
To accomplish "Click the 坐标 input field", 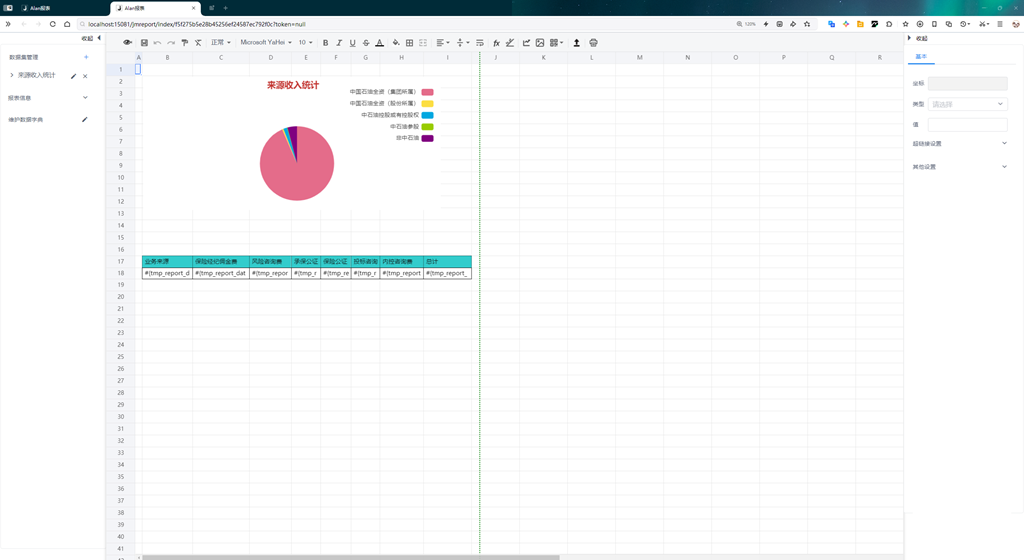I will tap(968, 84).
